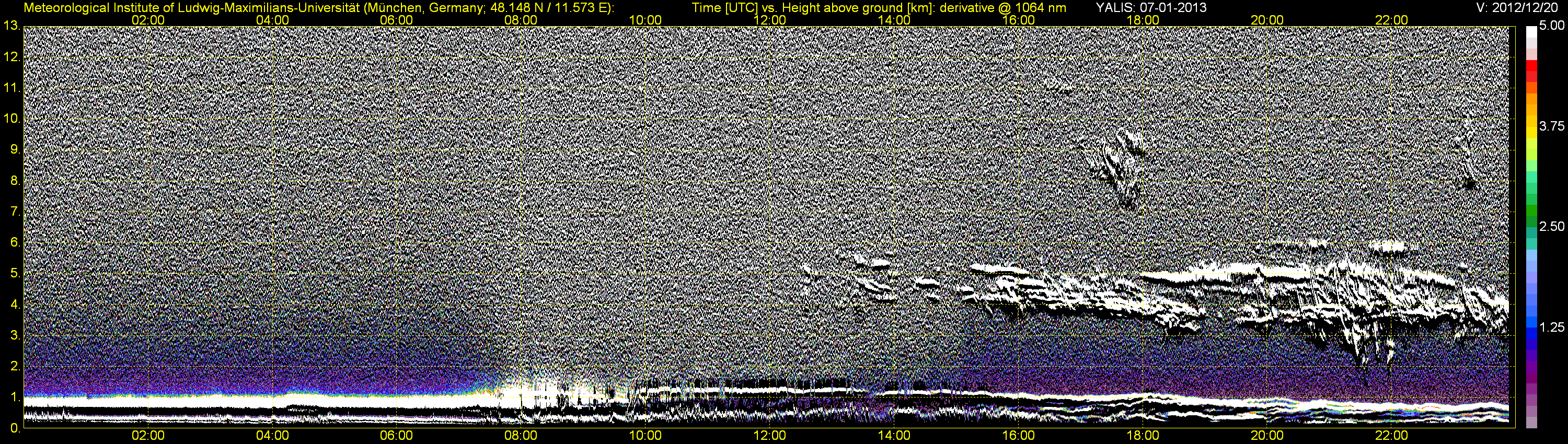This screenshot has height=444, width=1568.
Task: Click the 6 km height axis label
Action: (15, 243)
